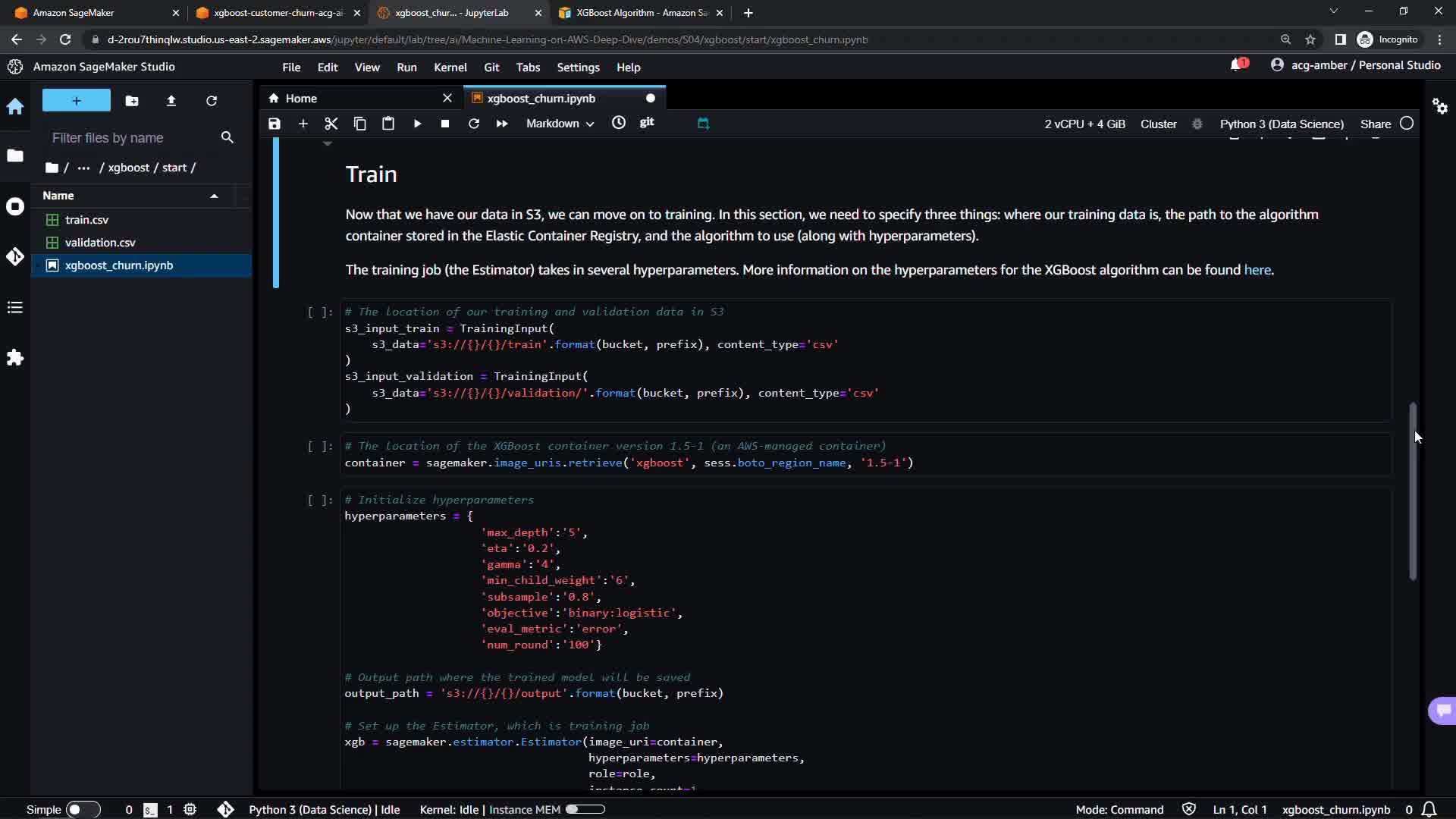Upload files using the up arrow icon
1456x819 pixels.
pyautogui.click(x=171, y=101)
